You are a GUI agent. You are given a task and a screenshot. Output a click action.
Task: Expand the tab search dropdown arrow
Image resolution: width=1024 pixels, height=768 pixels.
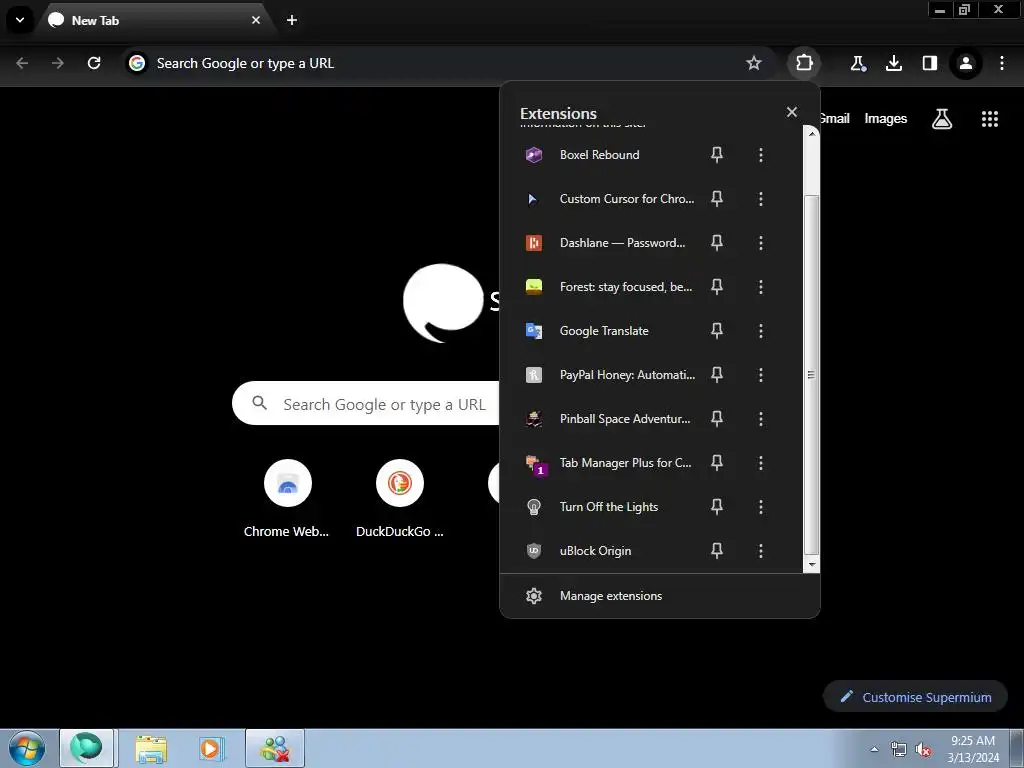[x=20, y=20]
